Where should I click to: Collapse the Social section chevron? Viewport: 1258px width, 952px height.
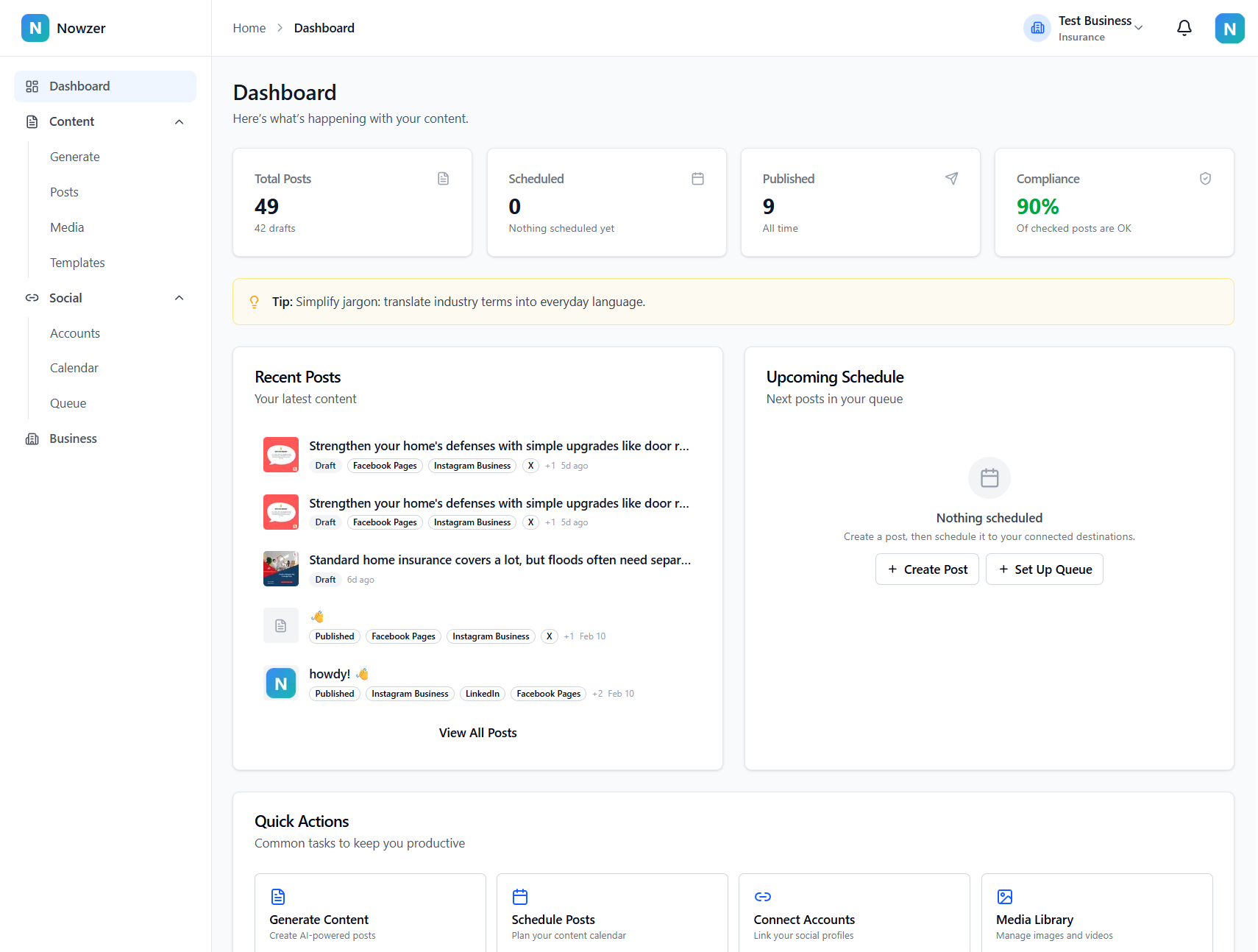179,298
